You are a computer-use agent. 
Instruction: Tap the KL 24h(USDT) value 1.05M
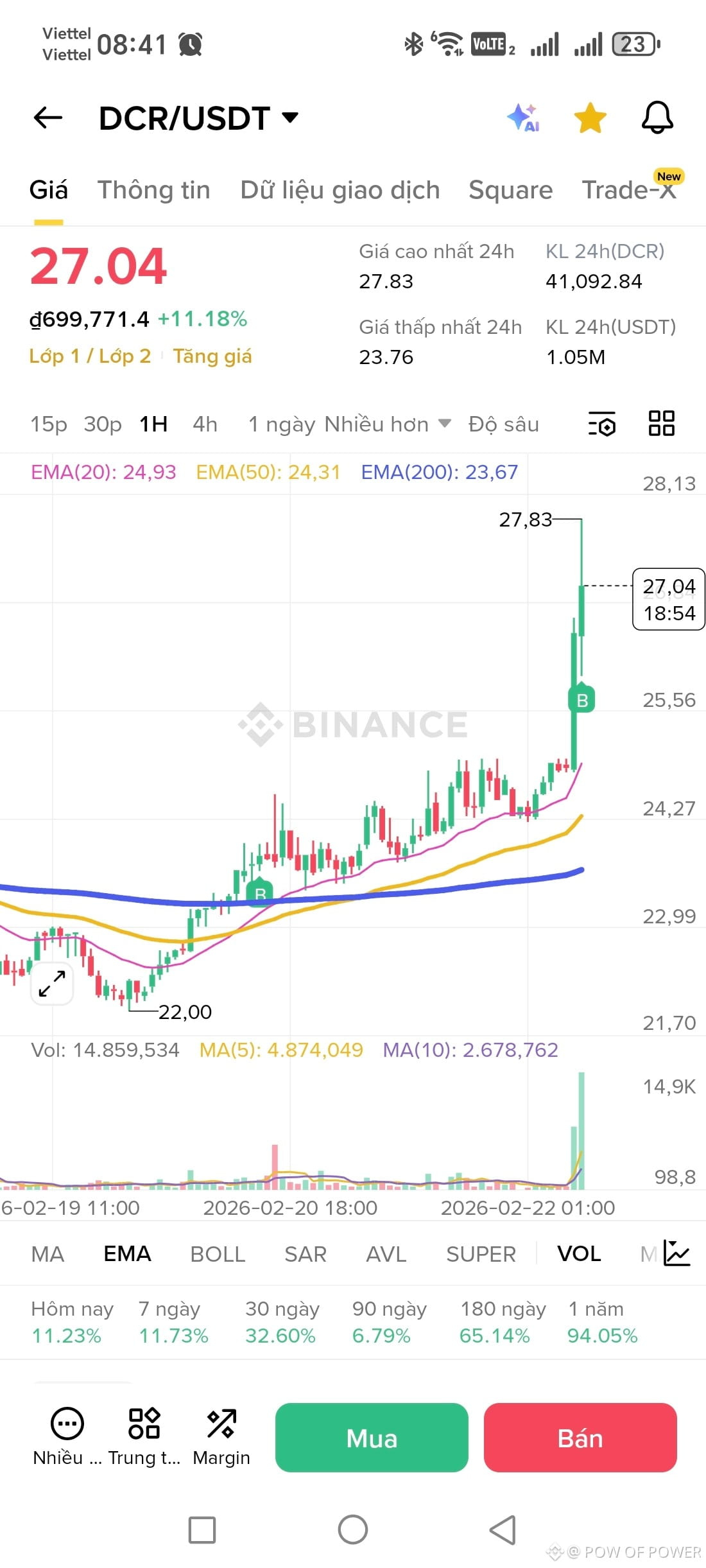pyautogui.click(x=576, y=357)
